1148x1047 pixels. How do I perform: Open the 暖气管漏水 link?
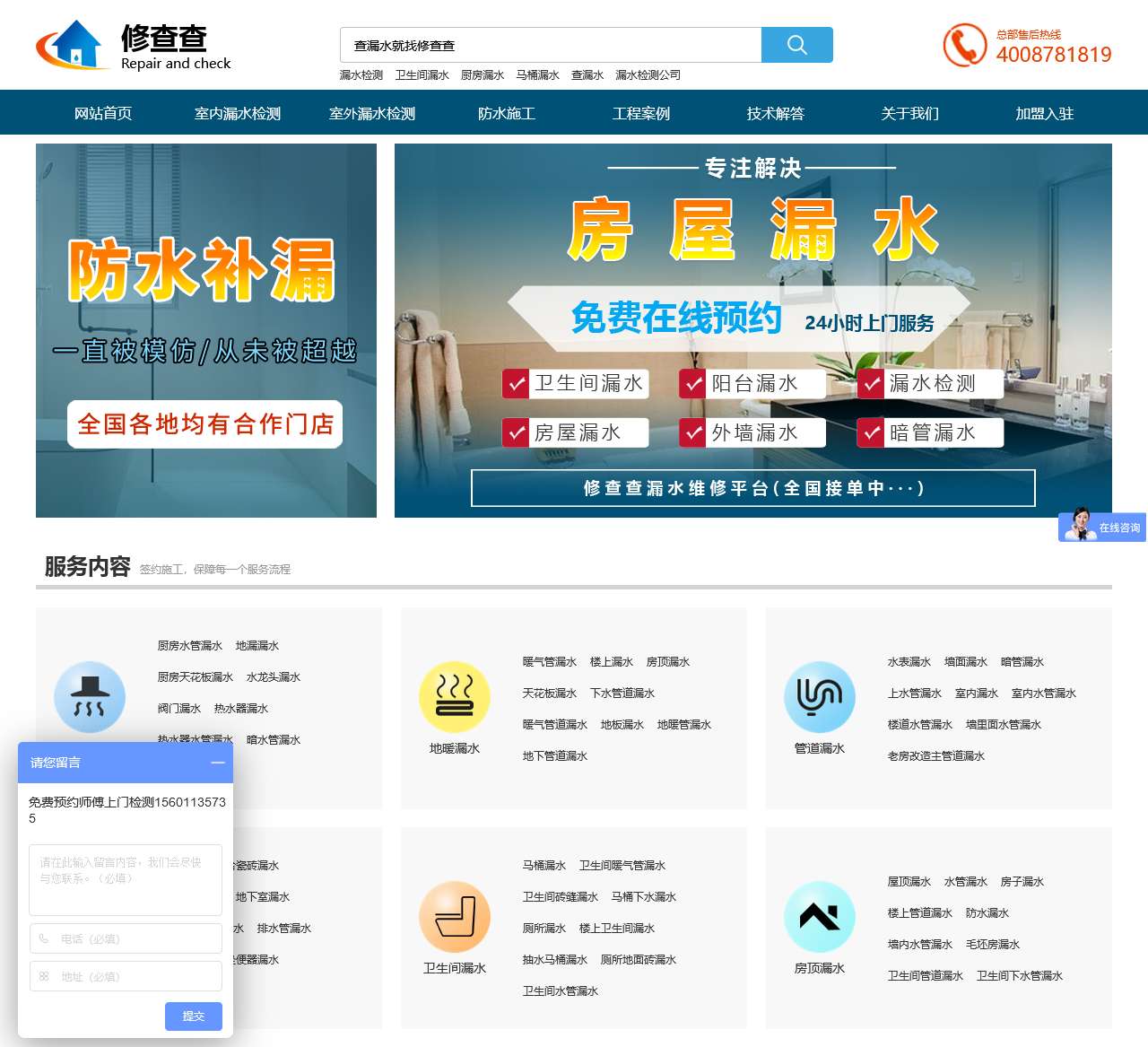coord(550,662)
